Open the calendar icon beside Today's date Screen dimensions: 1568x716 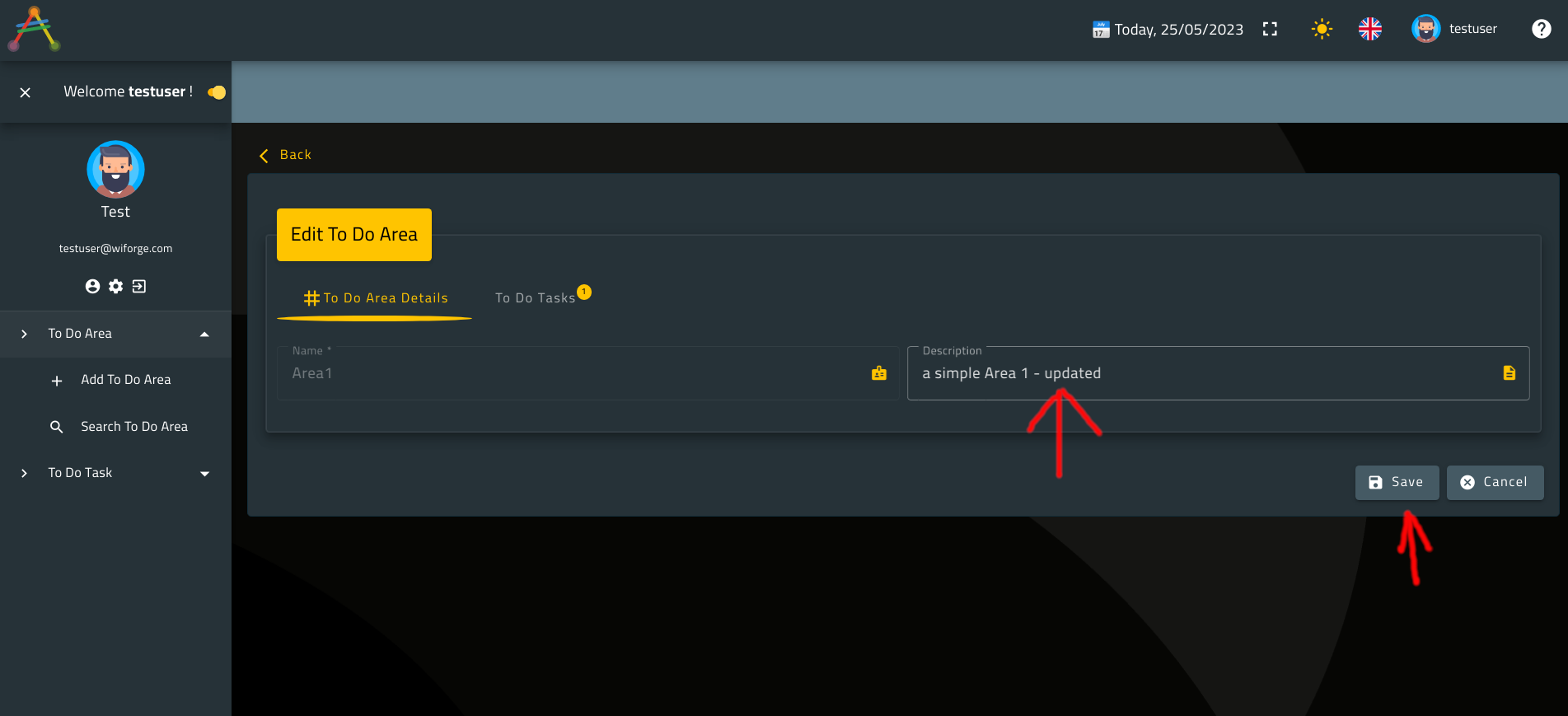(x=1101, y=30)
